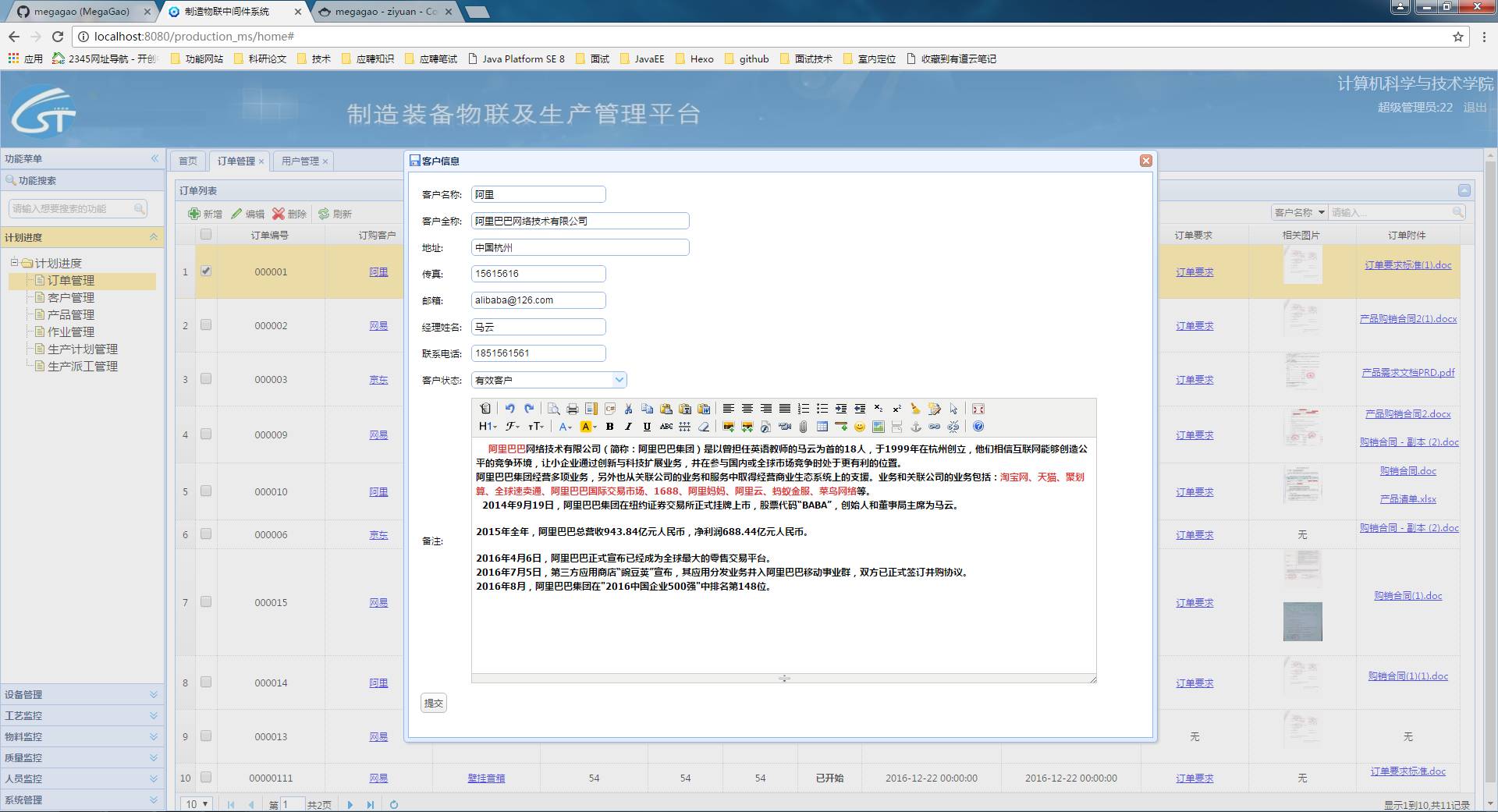
Task: Open 产品管理 in the tree menu
Action: tap(71, 314)
